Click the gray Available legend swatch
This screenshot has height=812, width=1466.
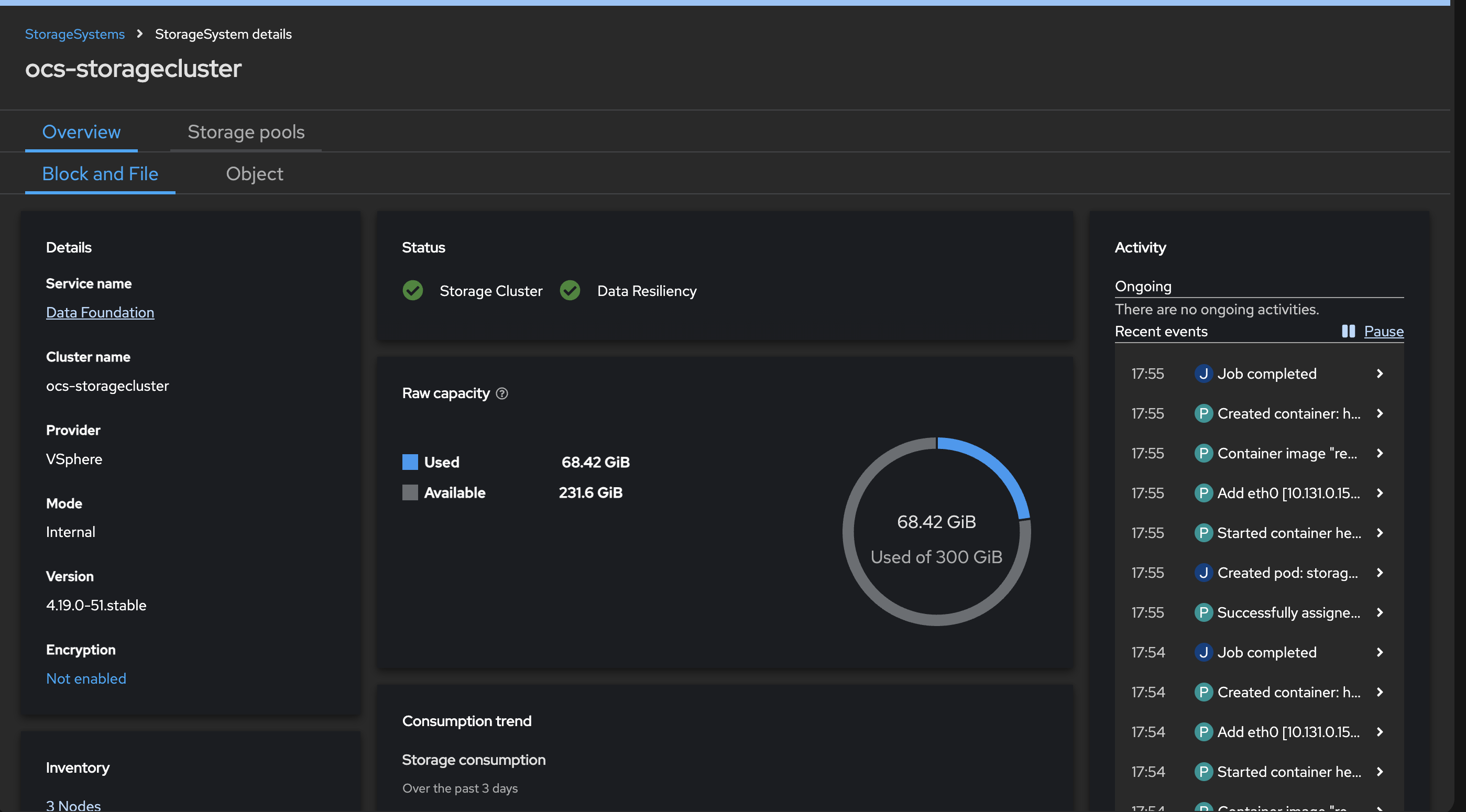click(410, 493)
